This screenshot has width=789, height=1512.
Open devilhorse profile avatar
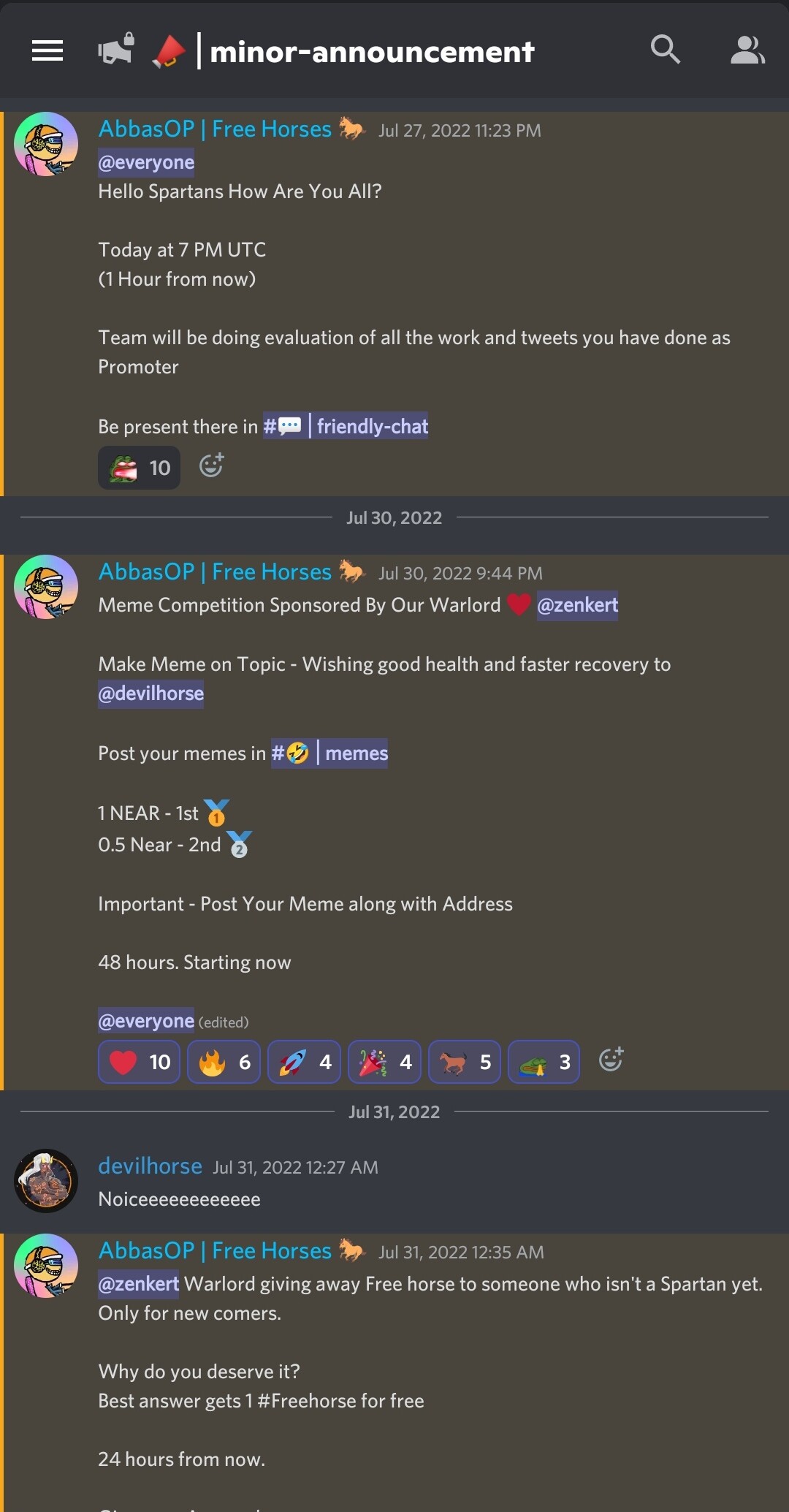pyautogui.click(x=46, y=1181)
